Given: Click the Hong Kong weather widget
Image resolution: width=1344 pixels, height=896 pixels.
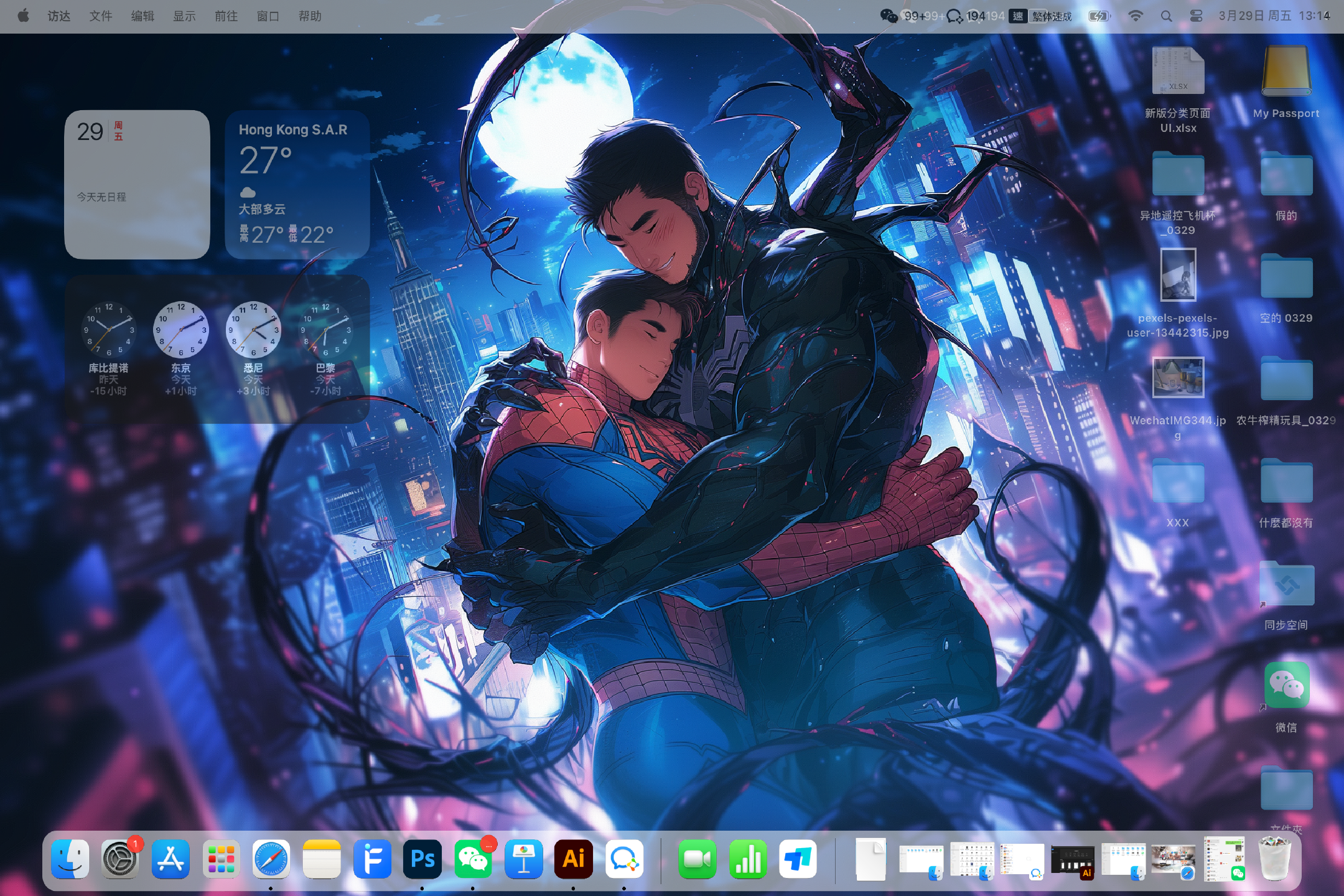Looking at the screenshot, I should tap(297, 185).
